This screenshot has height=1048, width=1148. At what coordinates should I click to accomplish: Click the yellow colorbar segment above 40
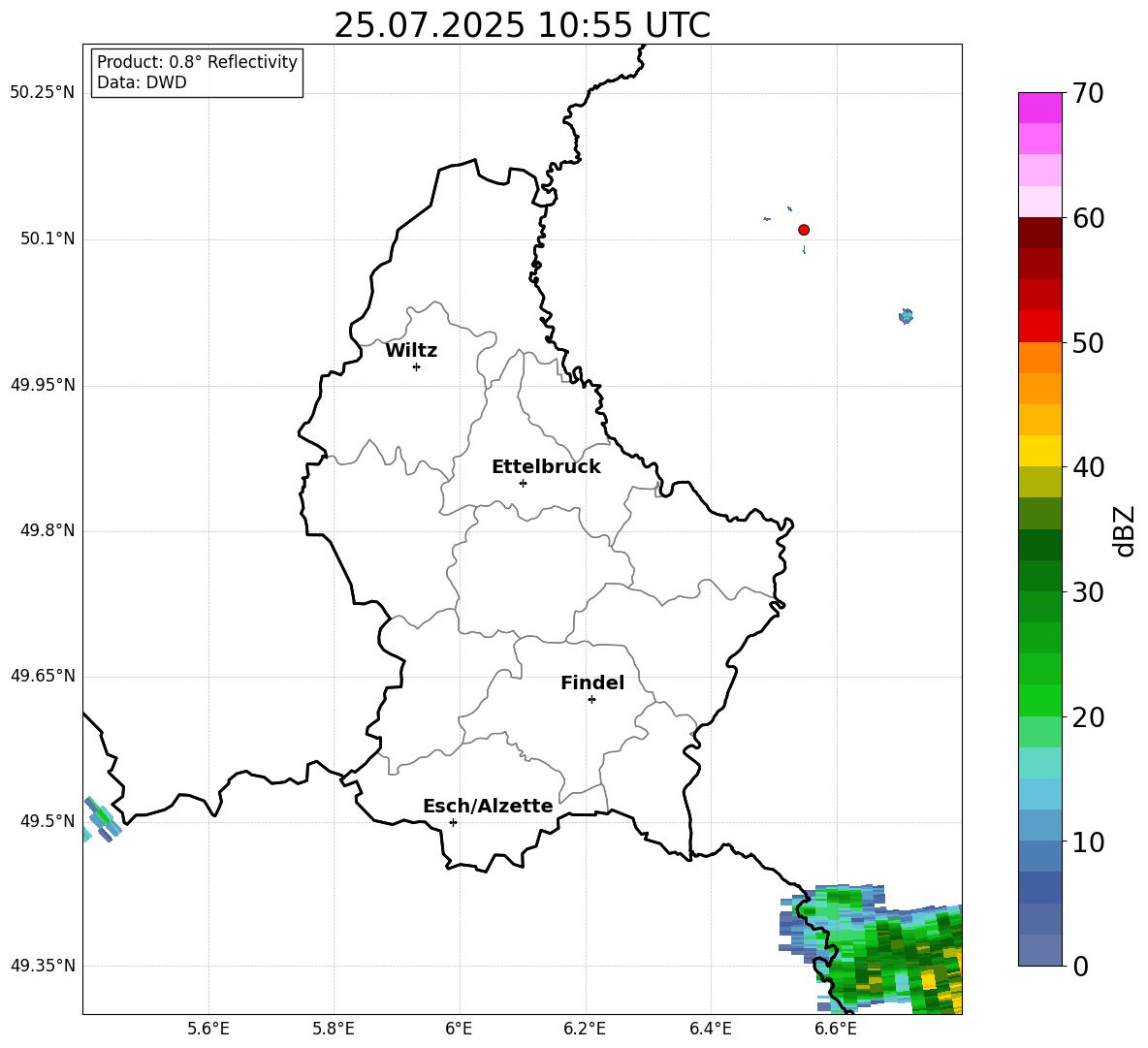coord(1039,451)
